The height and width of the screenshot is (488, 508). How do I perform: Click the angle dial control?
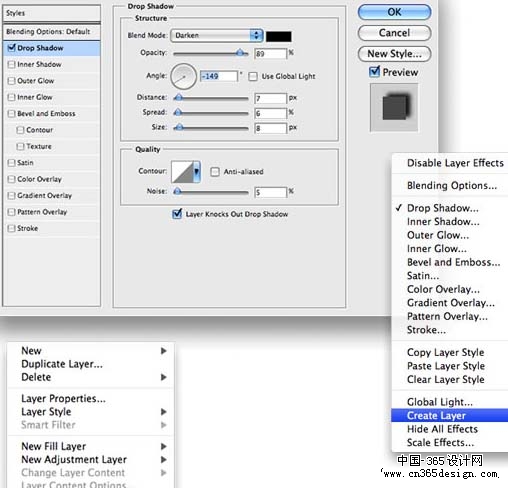coord(183,76)
